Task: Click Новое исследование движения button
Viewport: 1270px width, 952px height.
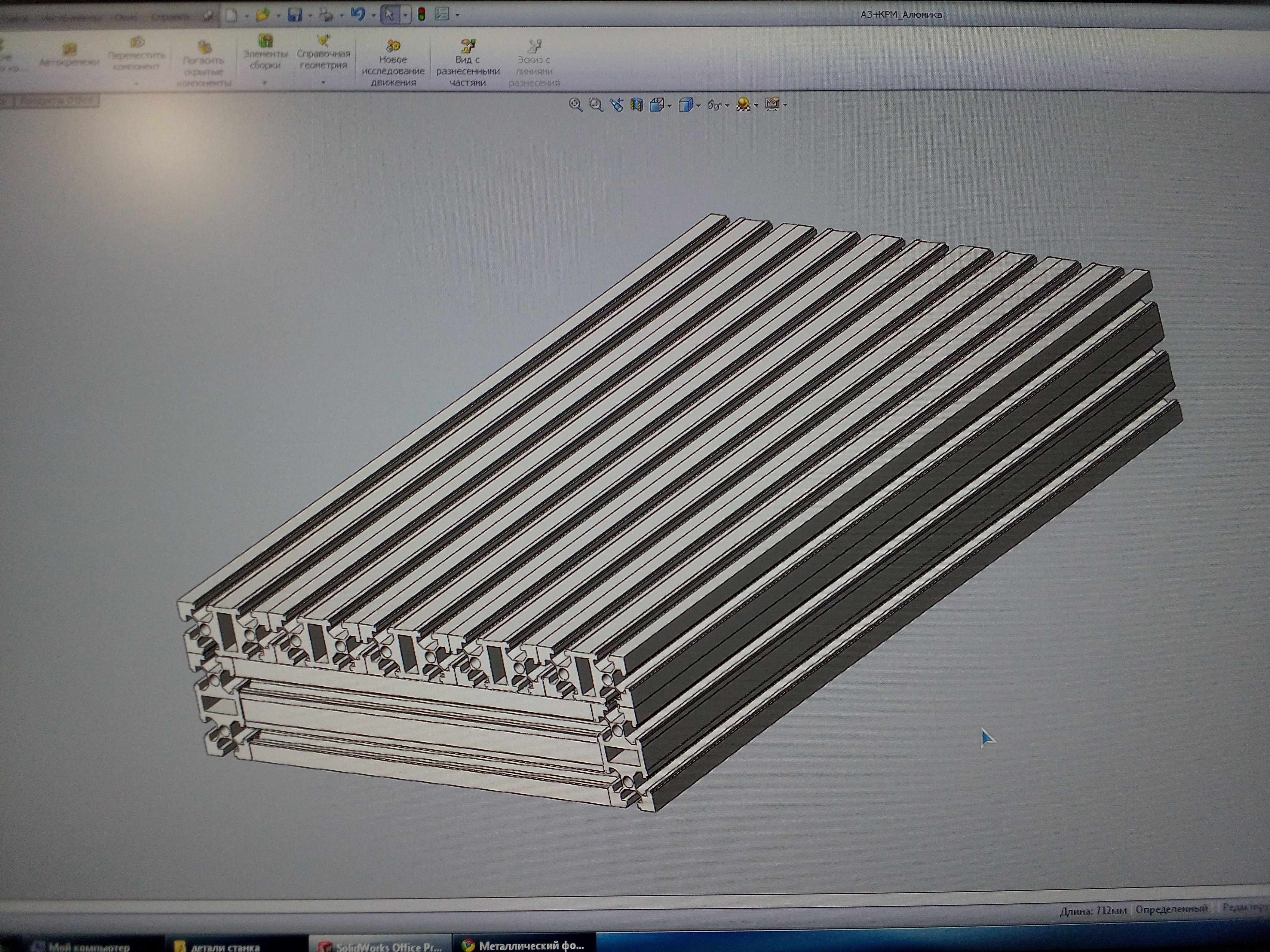Action: tap(393, 63)
